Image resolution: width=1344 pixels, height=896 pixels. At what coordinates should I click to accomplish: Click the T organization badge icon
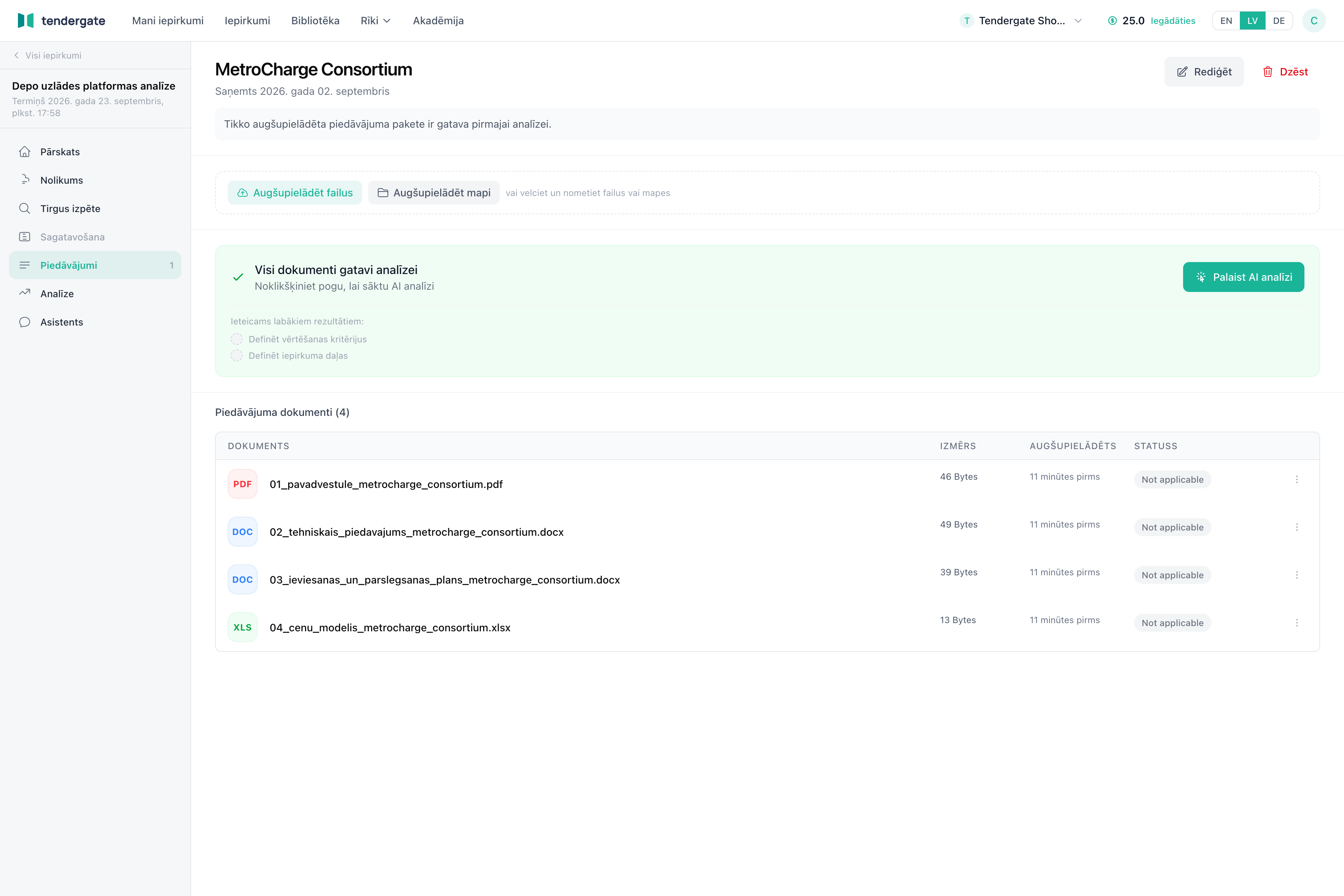coord(966,21)
